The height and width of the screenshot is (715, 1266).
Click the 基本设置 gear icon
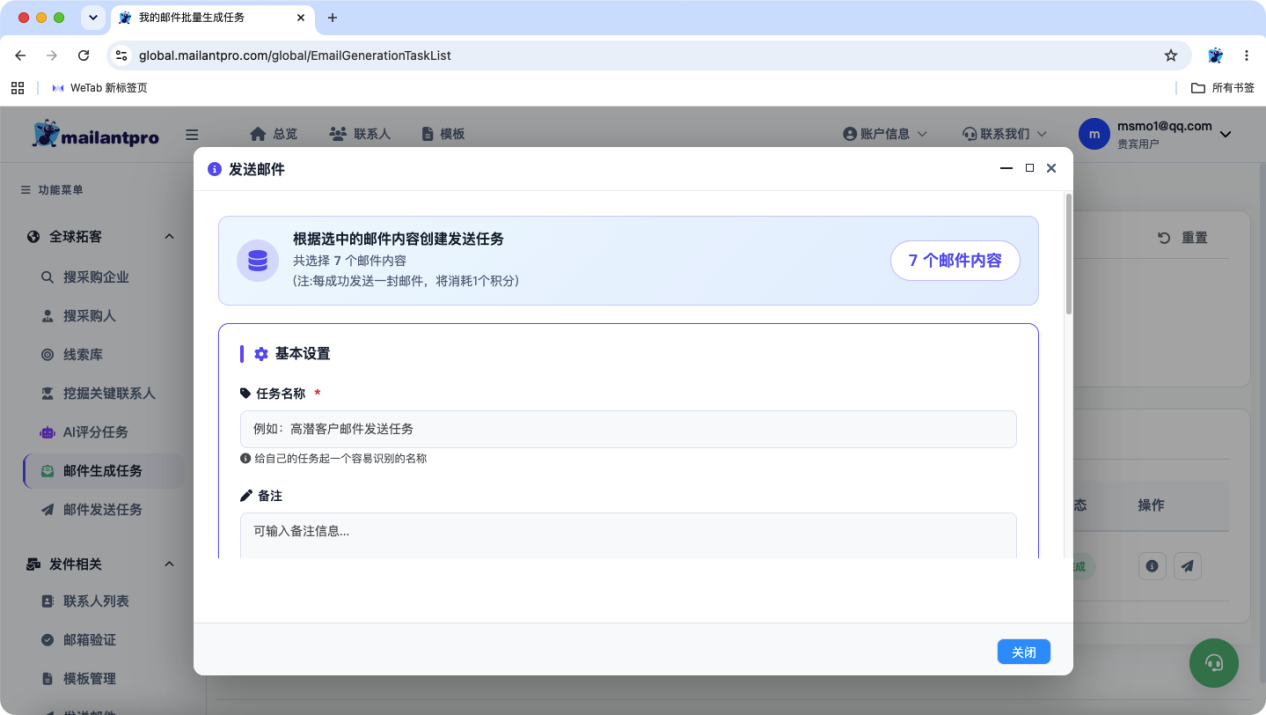click(261, 354)
